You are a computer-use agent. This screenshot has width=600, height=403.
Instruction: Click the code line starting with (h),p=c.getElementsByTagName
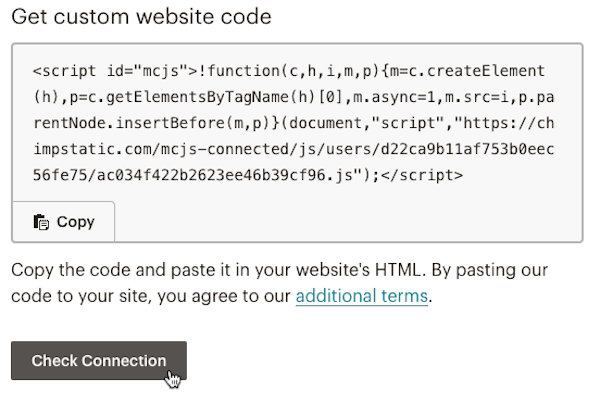293,97
